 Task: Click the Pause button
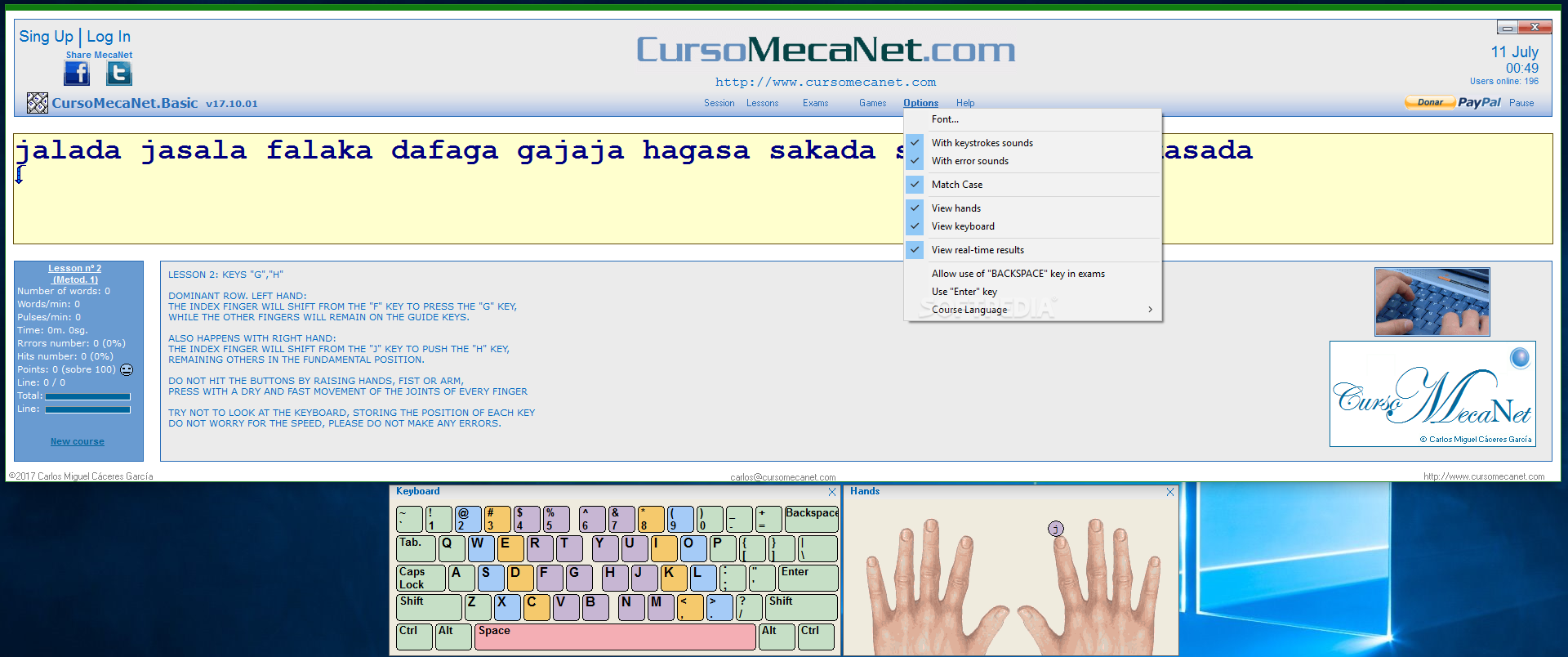(x=1521, y=103)
